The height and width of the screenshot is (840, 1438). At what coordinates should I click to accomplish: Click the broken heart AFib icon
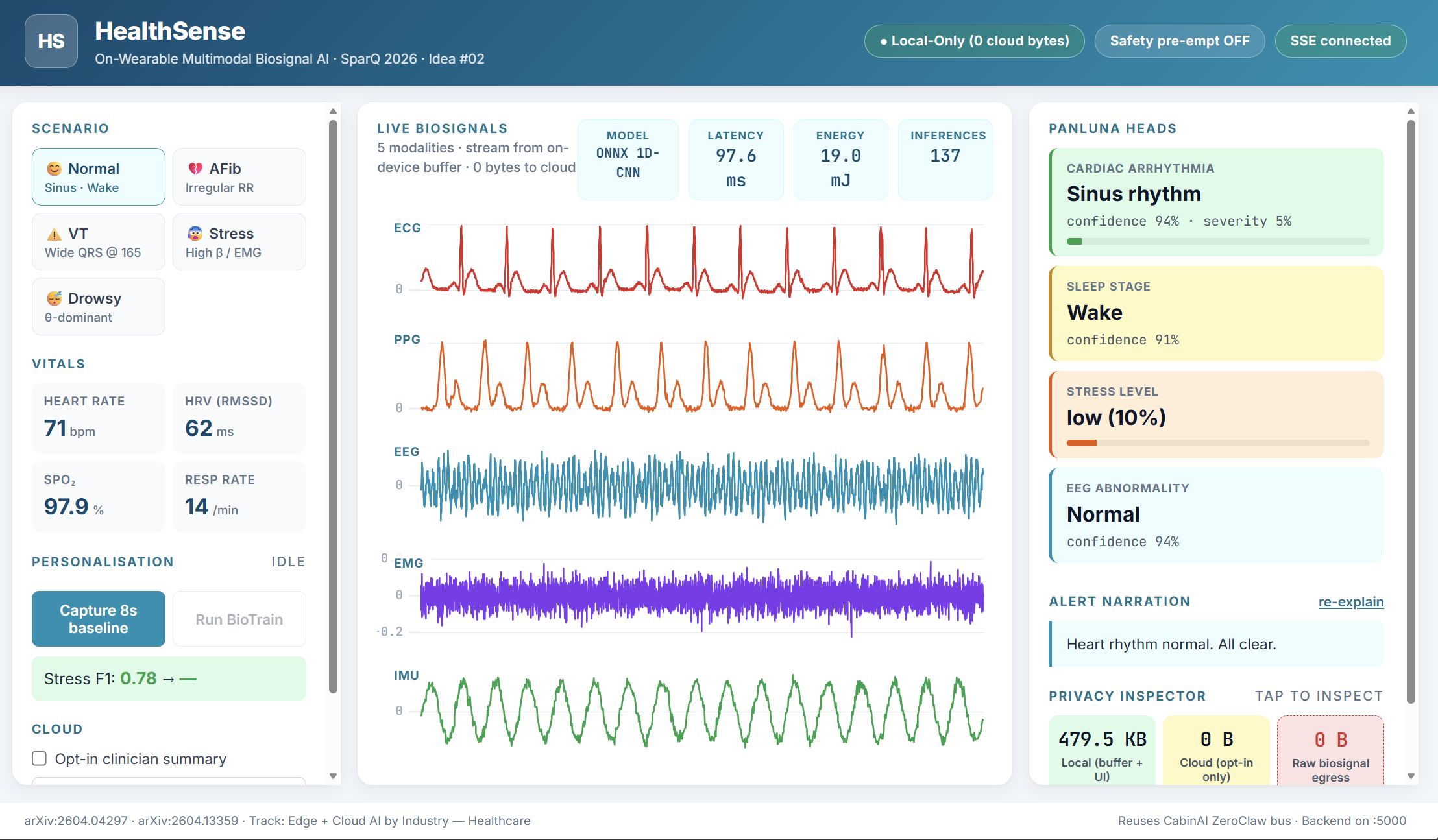pyautogui.click(x=195, y=169)
